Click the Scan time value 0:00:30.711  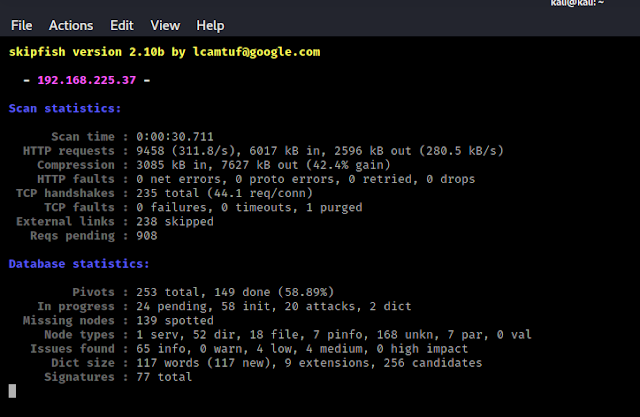tap(175, 137)
